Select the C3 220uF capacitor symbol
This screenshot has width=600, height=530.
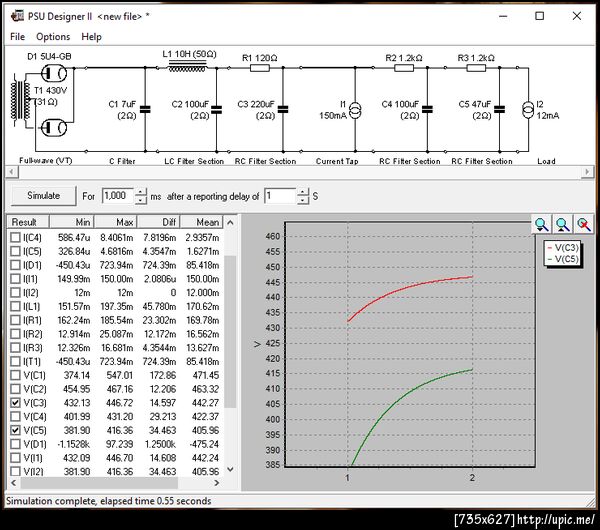coord(283,109)
